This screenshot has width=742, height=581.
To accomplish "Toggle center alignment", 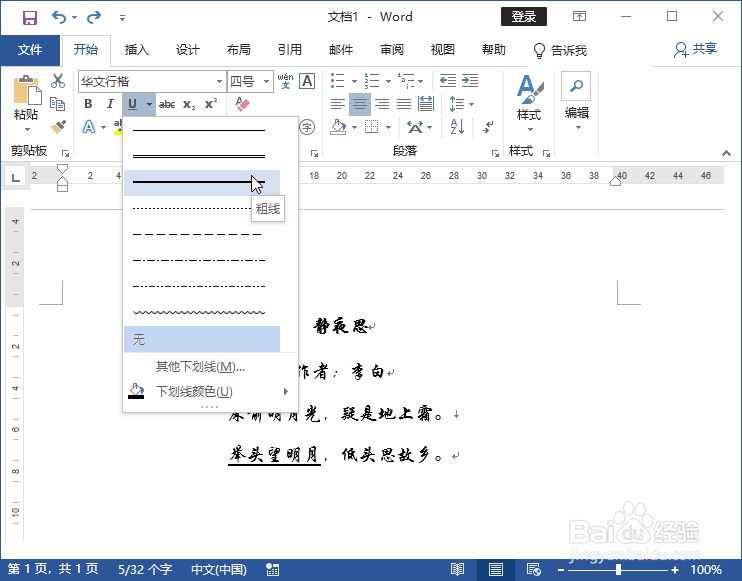I will coord(360,104).
